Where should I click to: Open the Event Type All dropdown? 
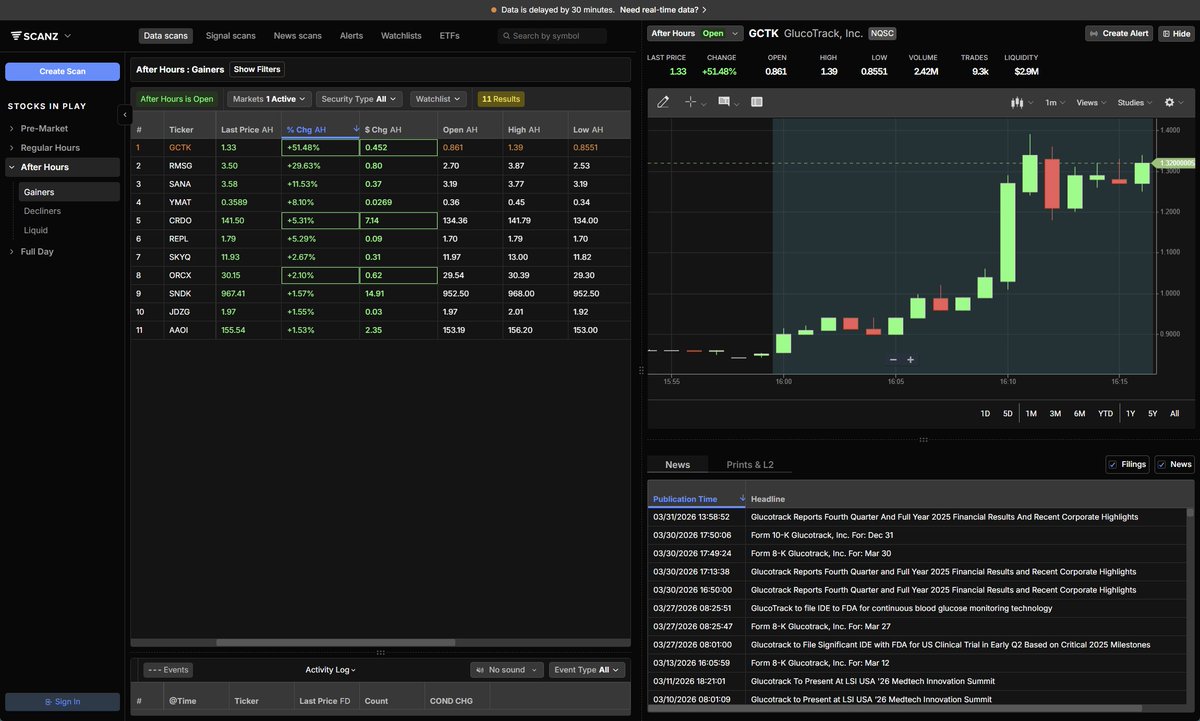587,670
